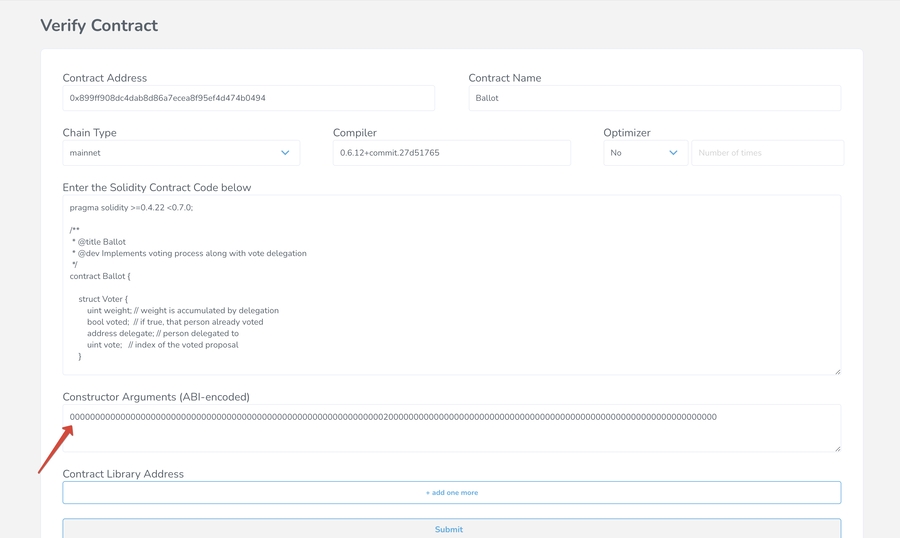This screenshot has width=900, height=538.
Task: Click the Compiler version input field
Action: (451, 153)
